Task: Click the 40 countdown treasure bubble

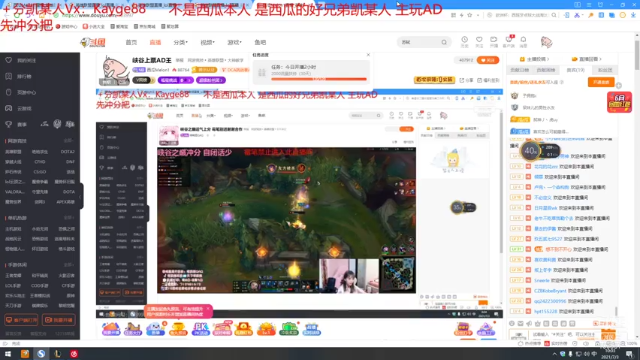Action: (530, 151)
